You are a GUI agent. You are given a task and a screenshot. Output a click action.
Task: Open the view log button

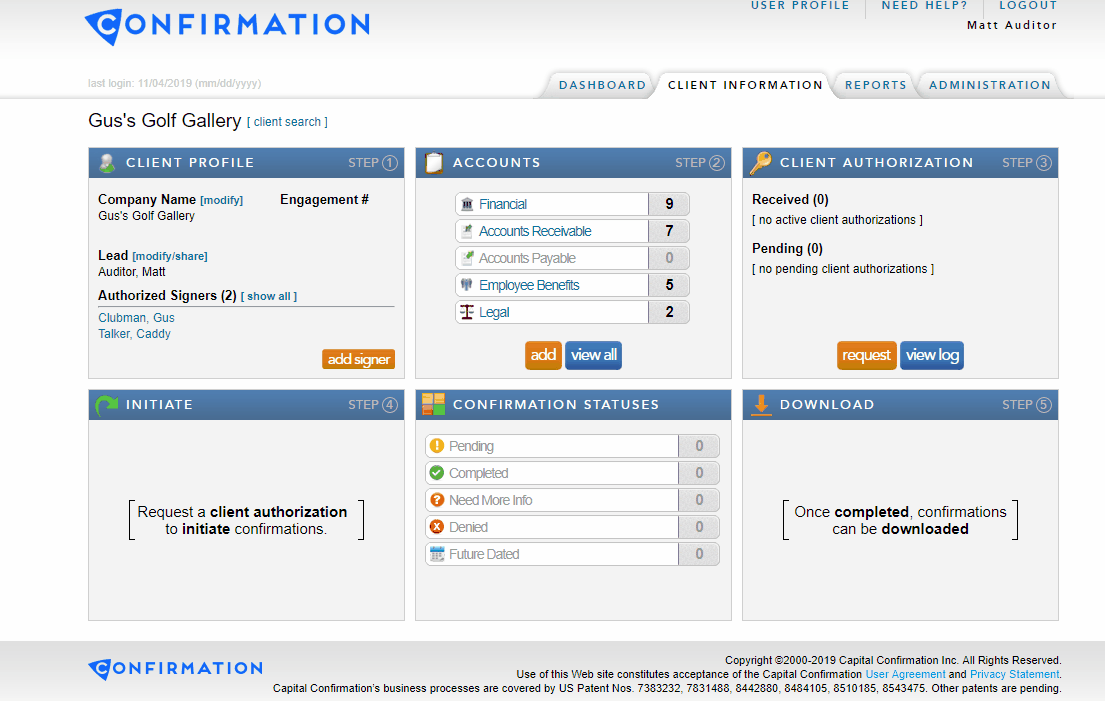(931, 355)
